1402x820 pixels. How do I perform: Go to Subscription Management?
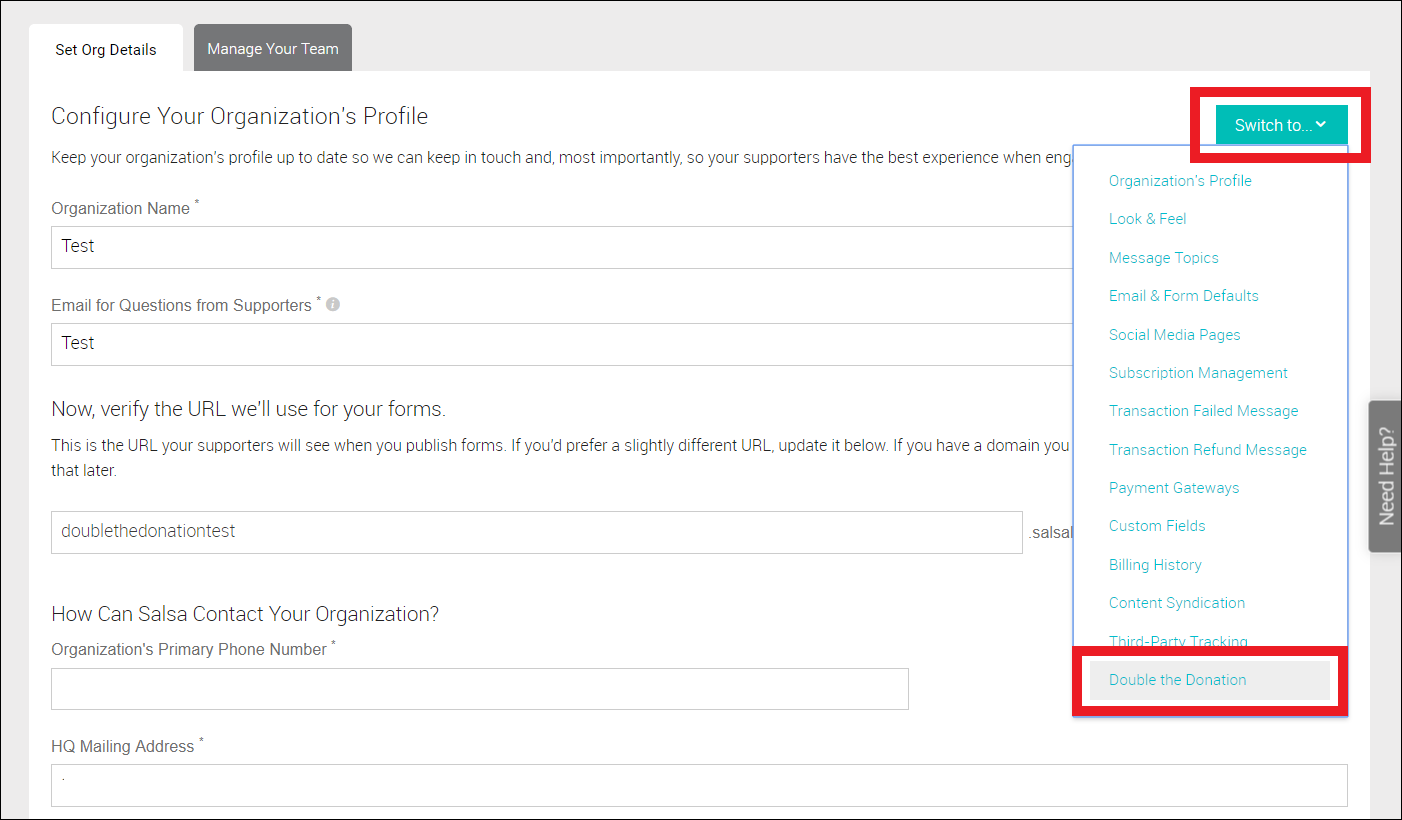point(1198,372)
